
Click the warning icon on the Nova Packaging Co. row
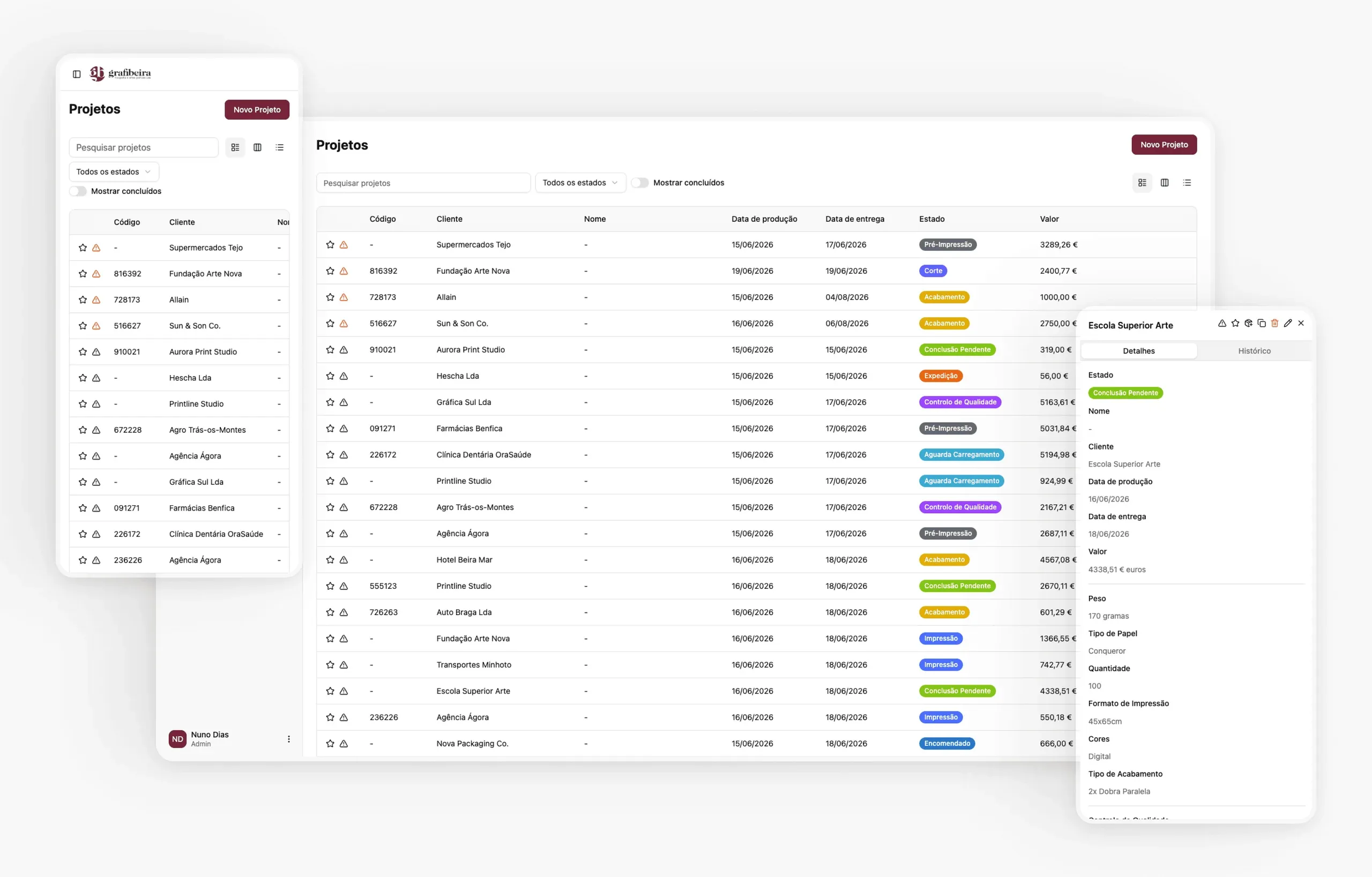click(344, 744)
